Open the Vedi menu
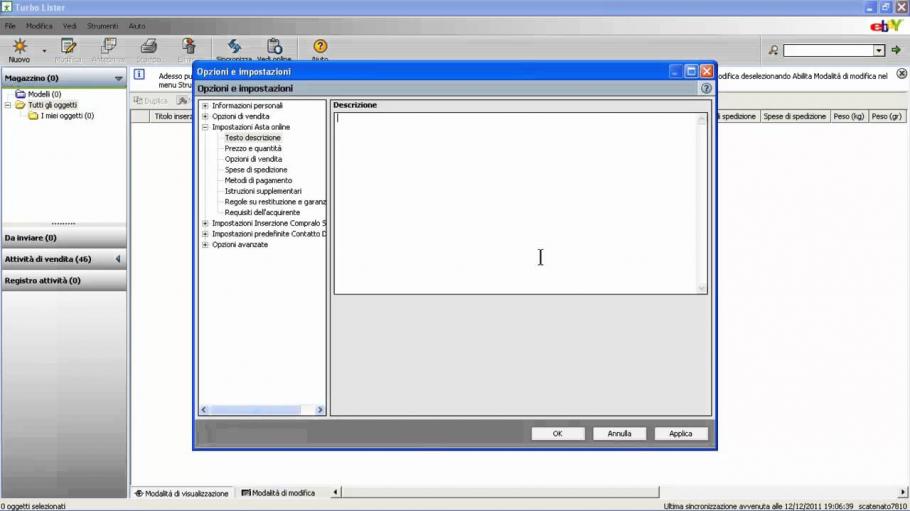The height and width of the screenshot is (511, 910). pyautogui.click(x=70, y=26)
